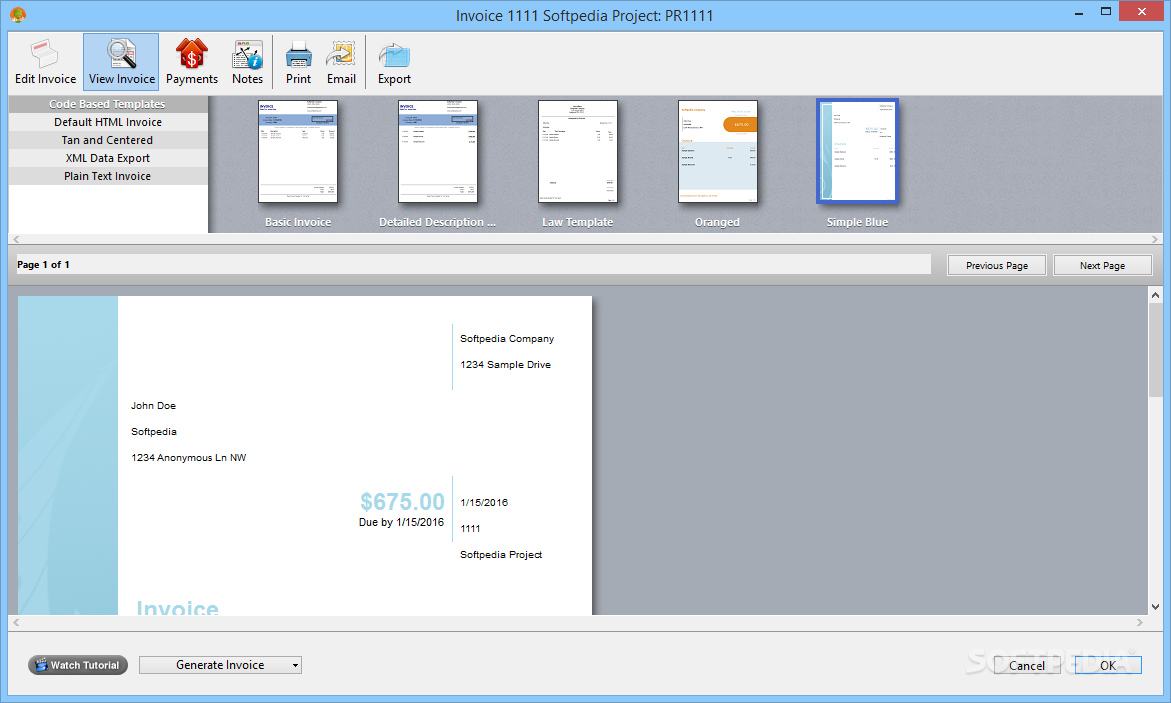This screenshot has width=1171, height=703.
Task: Choose the Detailed Description template thumbnail
Action: click(x=438, y=152)
